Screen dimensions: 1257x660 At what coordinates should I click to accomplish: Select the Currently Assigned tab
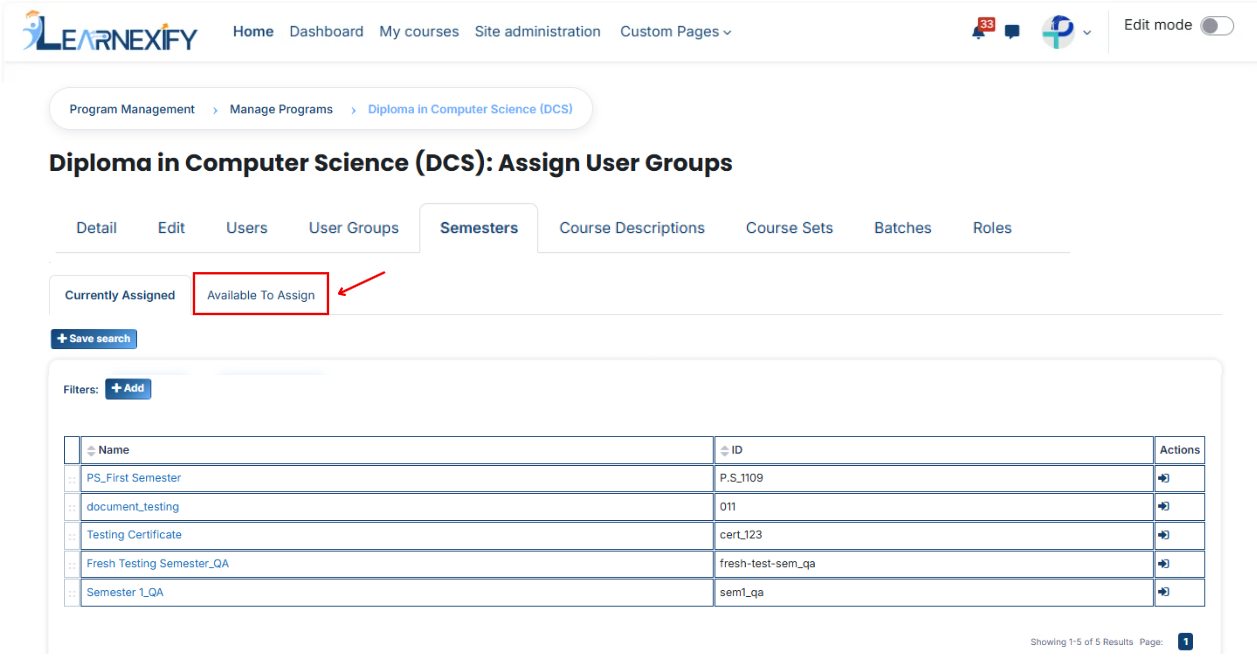tap(120, 295)
